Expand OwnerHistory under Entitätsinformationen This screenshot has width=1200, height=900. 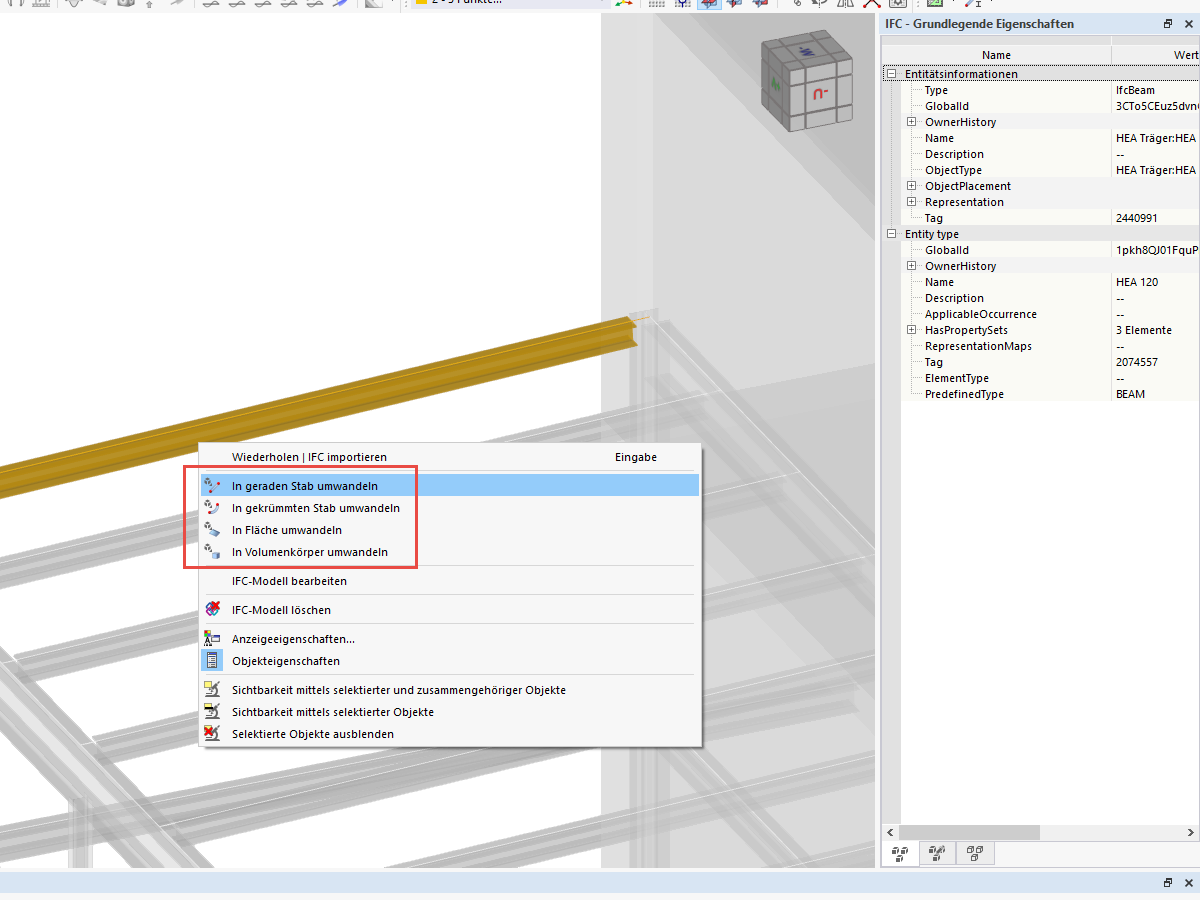point(911,122)
